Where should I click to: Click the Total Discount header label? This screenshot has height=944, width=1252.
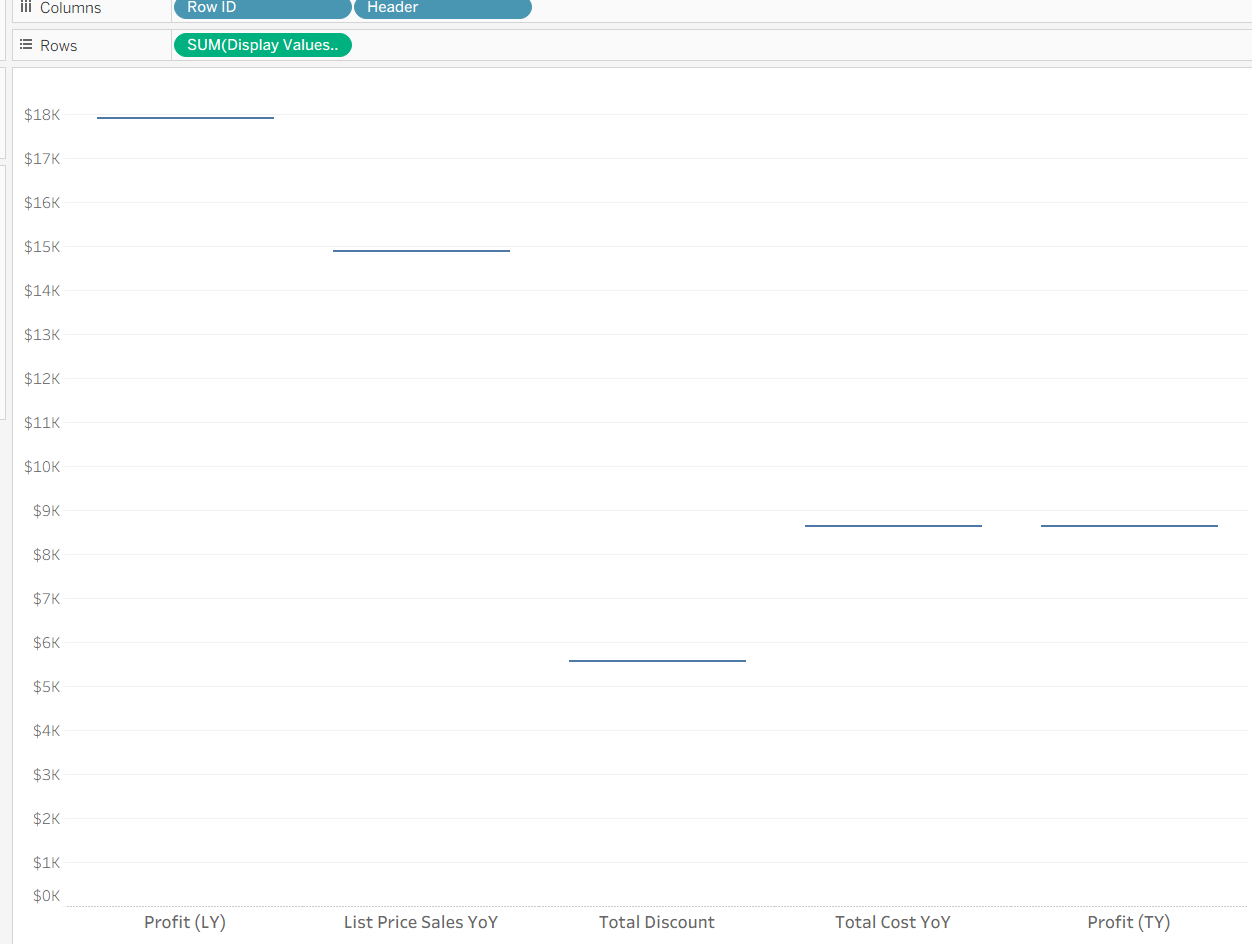click(657, 922)
